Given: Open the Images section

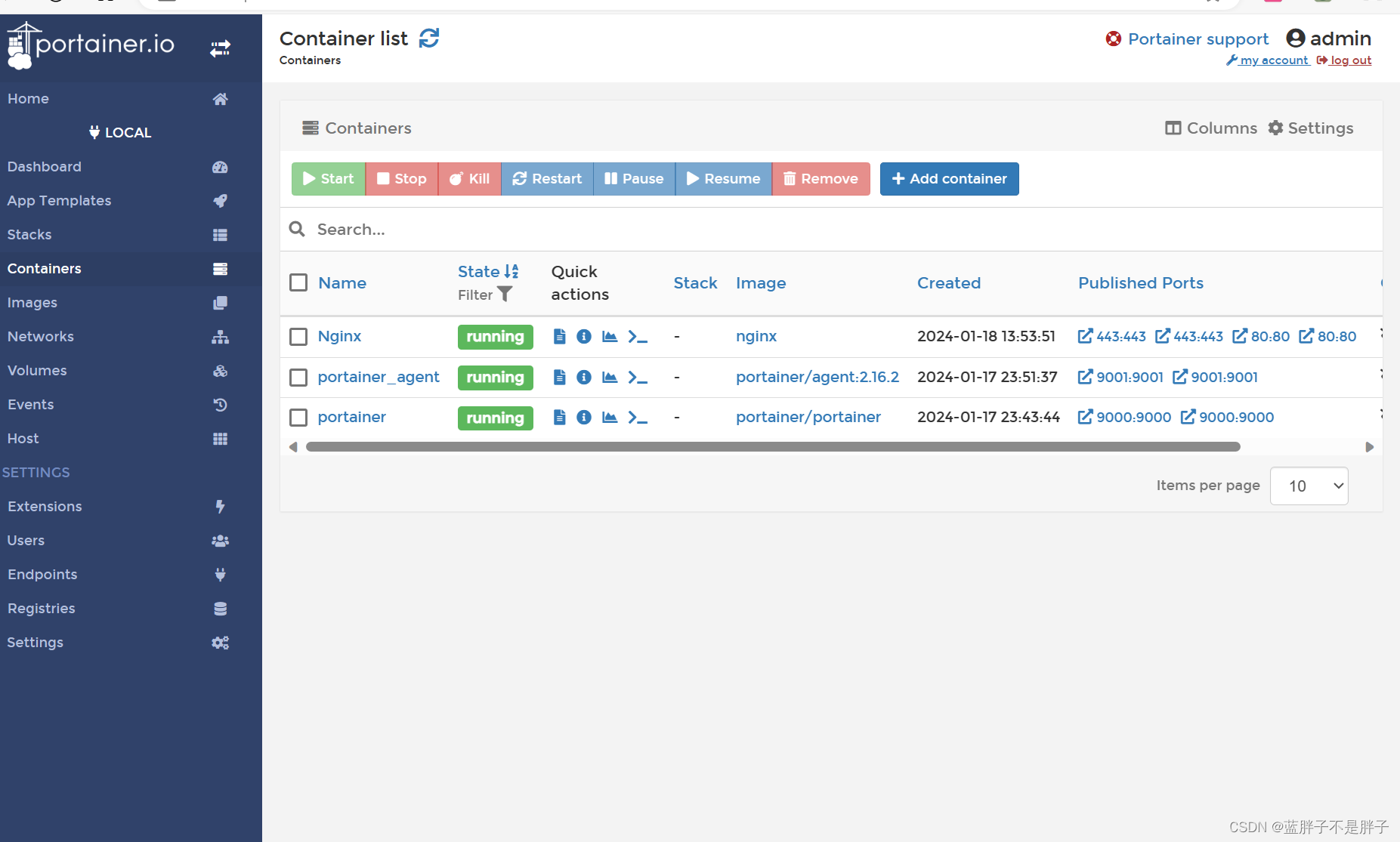Looking at the screenshot, I should [x=131, y=303].
